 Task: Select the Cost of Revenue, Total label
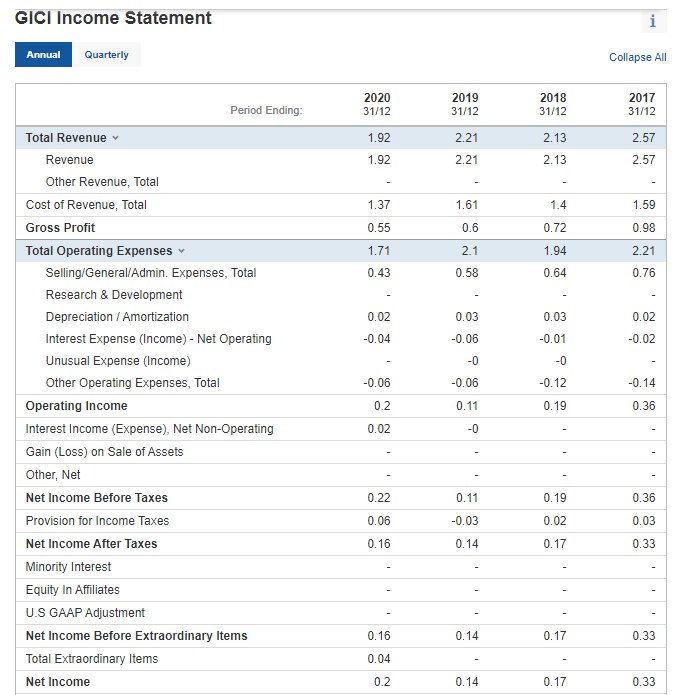(x=86, y=205)
